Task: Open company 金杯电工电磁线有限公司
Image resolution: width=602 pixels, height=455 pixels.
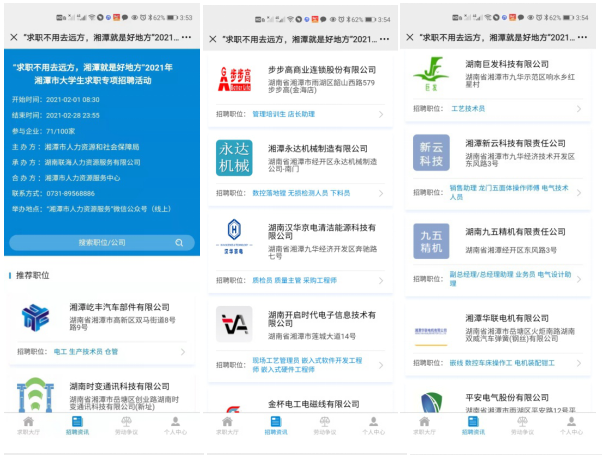Action: (x=314, y=404)
